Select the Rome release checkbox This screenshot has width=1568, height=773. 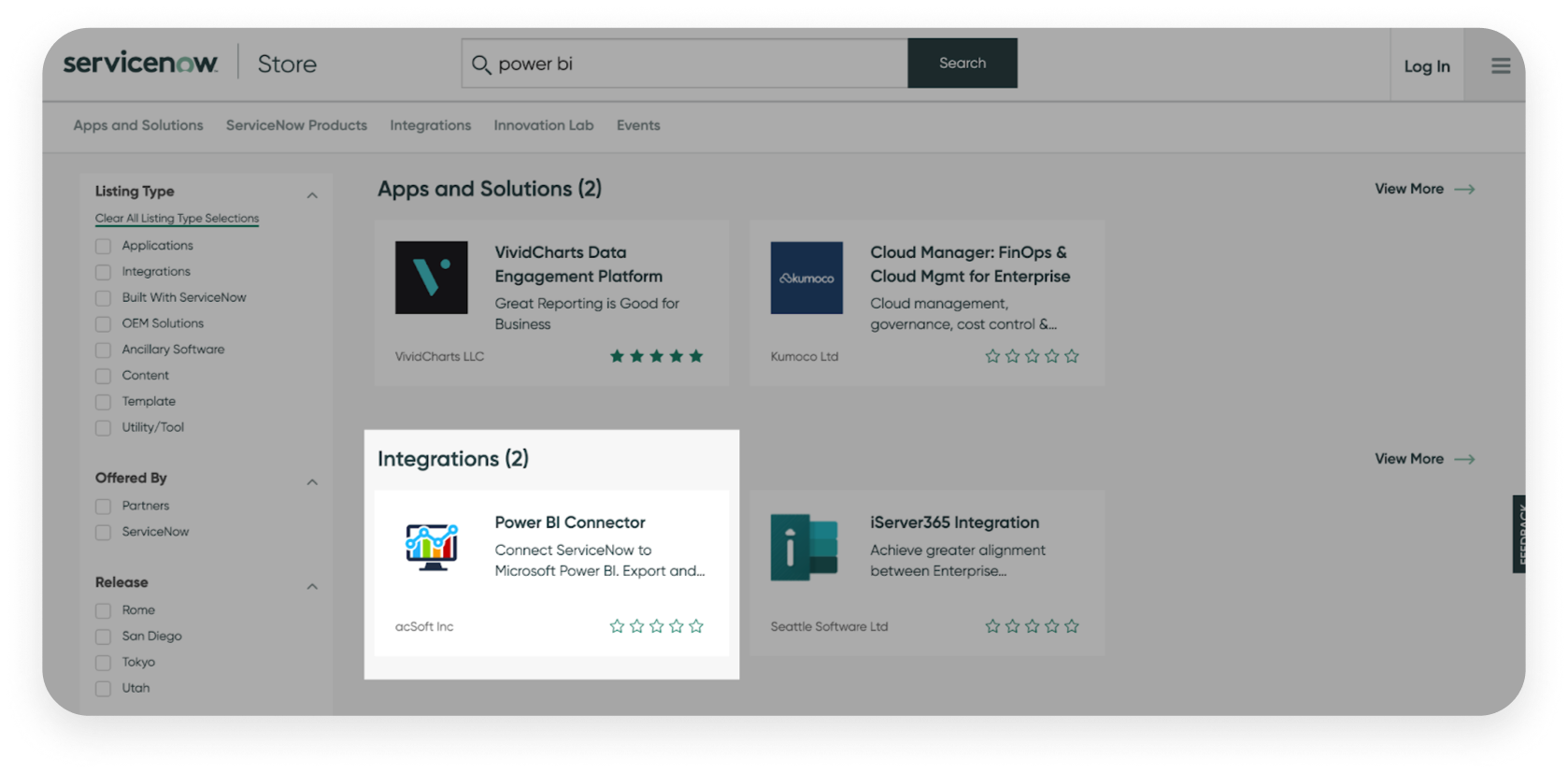(x=103, y=611)
